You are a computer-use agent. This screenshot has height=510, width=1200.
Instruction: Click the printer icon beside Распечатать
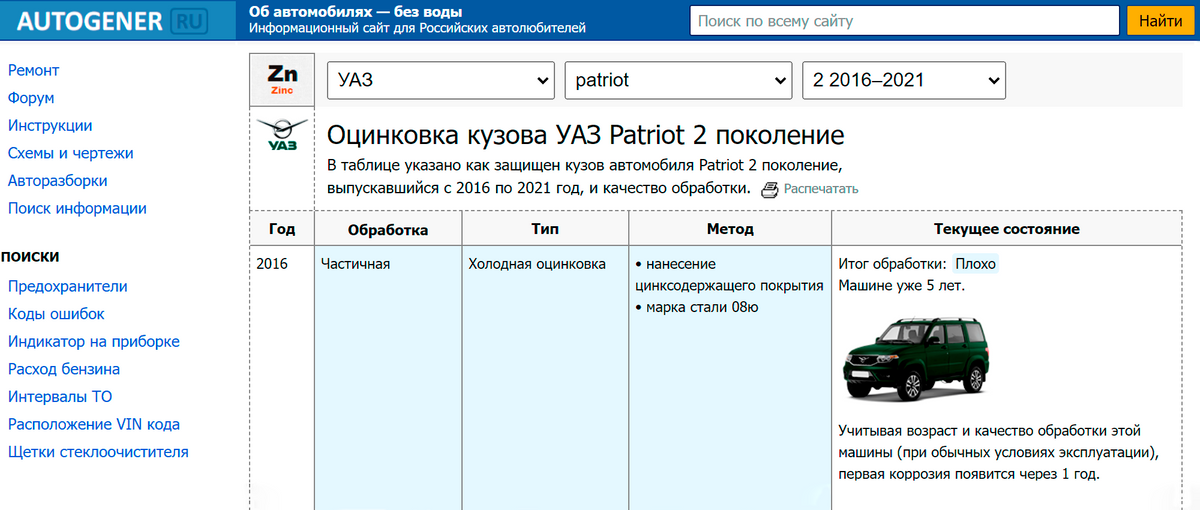[x=769, y=189]
